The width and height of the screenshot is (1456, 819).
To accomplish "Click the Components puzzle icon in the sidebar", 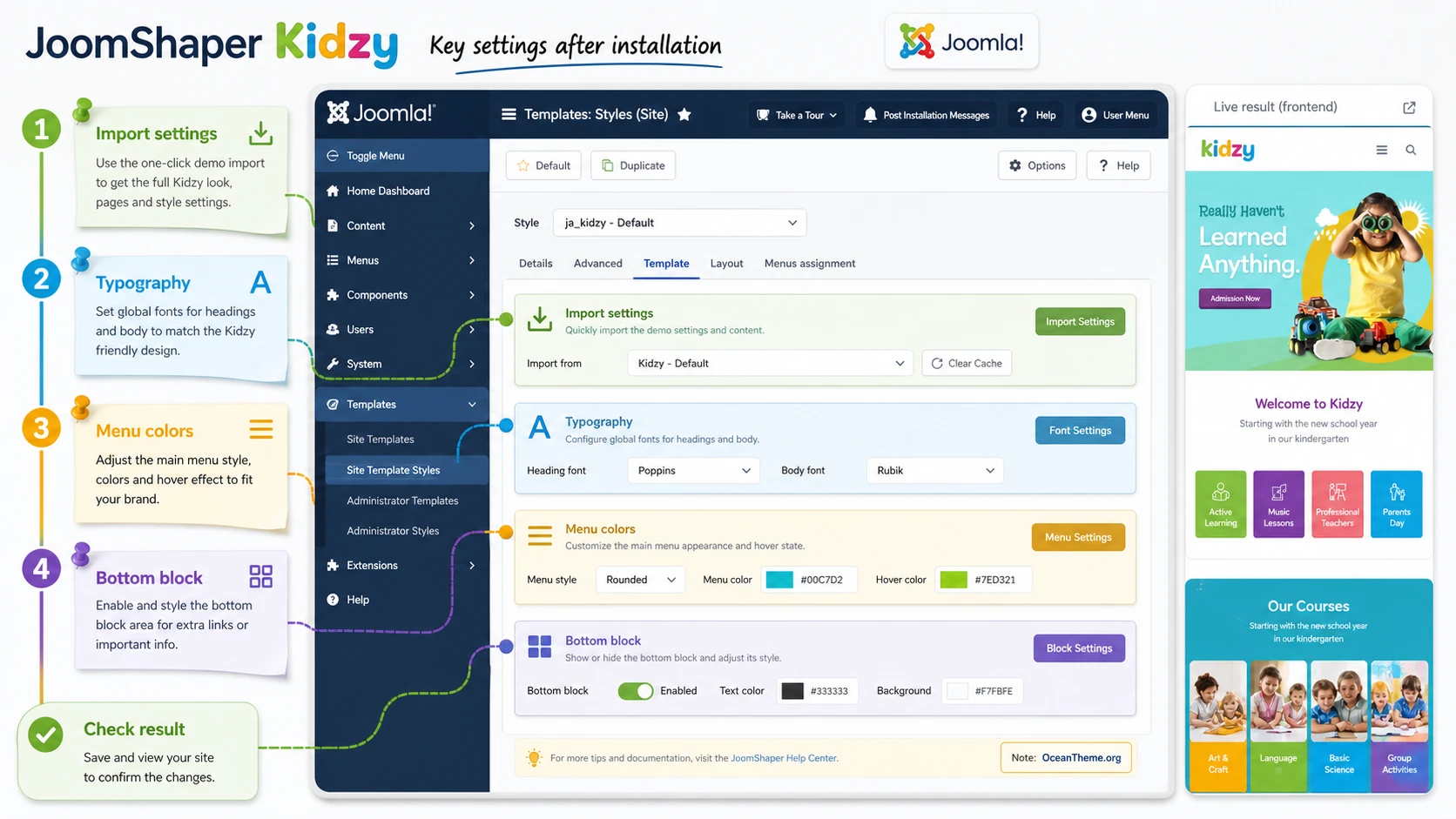I will tap(333, 295).
